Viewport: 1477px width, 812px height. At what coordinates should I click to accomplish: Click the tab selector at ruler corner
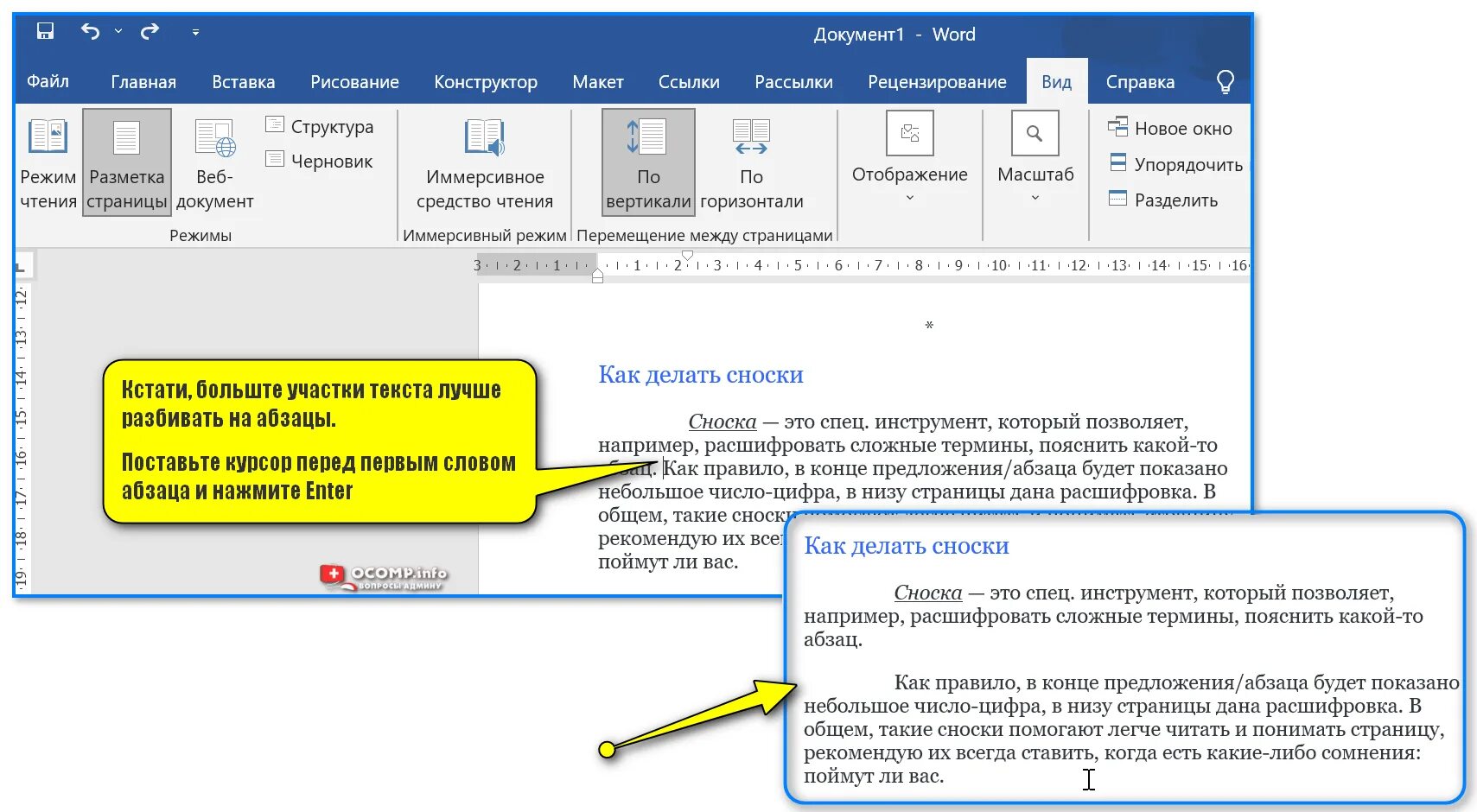click(21, 265)
